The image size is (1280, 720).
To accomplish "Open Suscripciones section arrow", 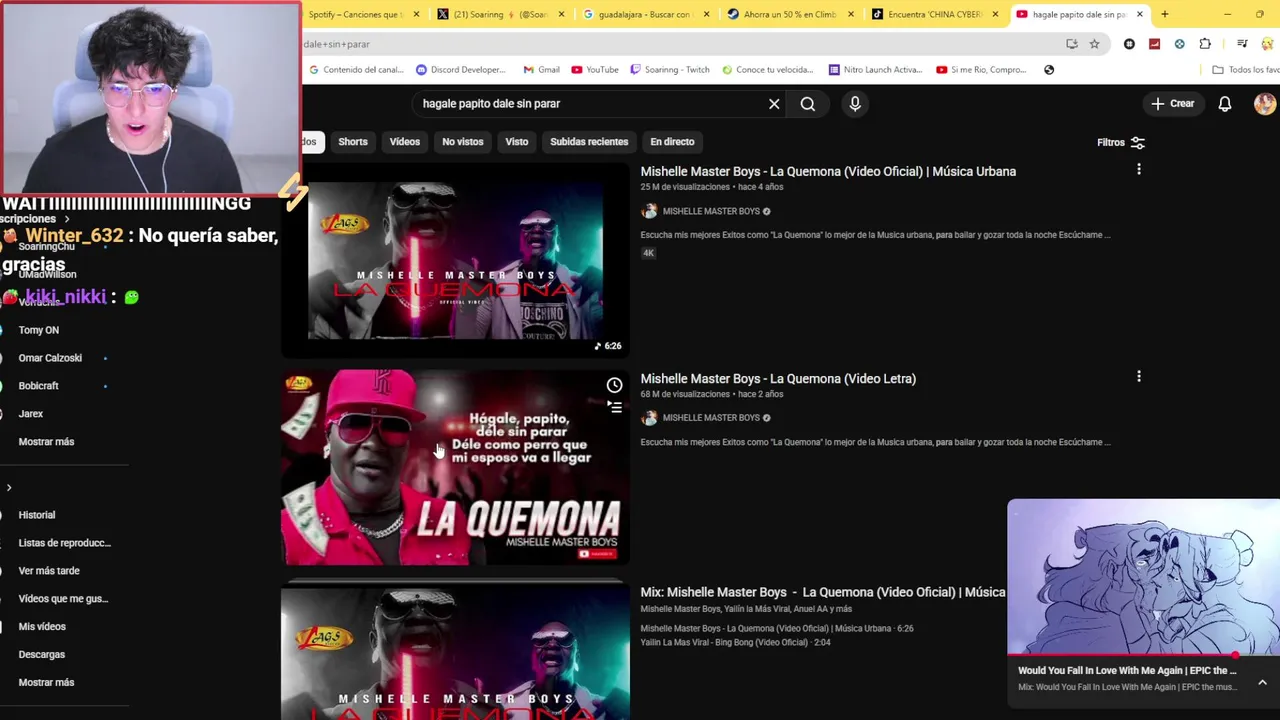I will click(x=67, y=219).
